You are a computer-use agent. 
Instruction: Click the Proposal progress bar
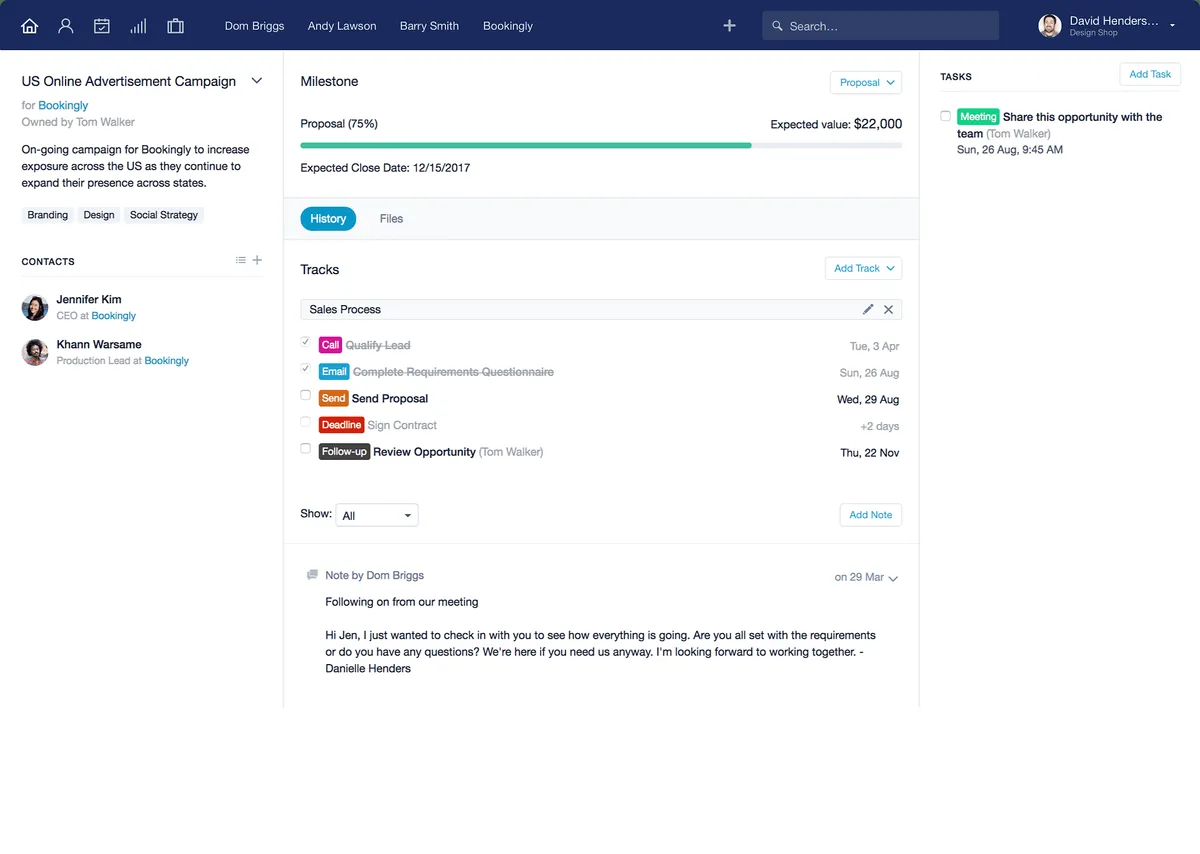[601, 146]
